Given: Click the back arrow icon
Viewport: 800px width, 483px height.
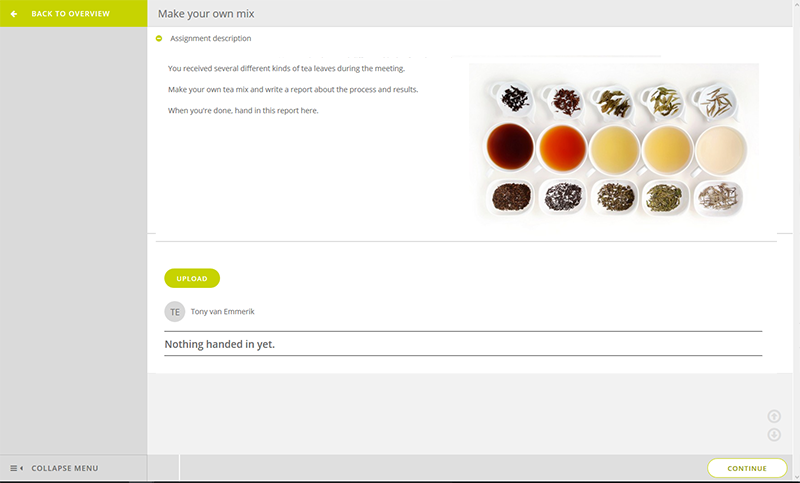Looking at the screenshot, I should coord(14,14).
